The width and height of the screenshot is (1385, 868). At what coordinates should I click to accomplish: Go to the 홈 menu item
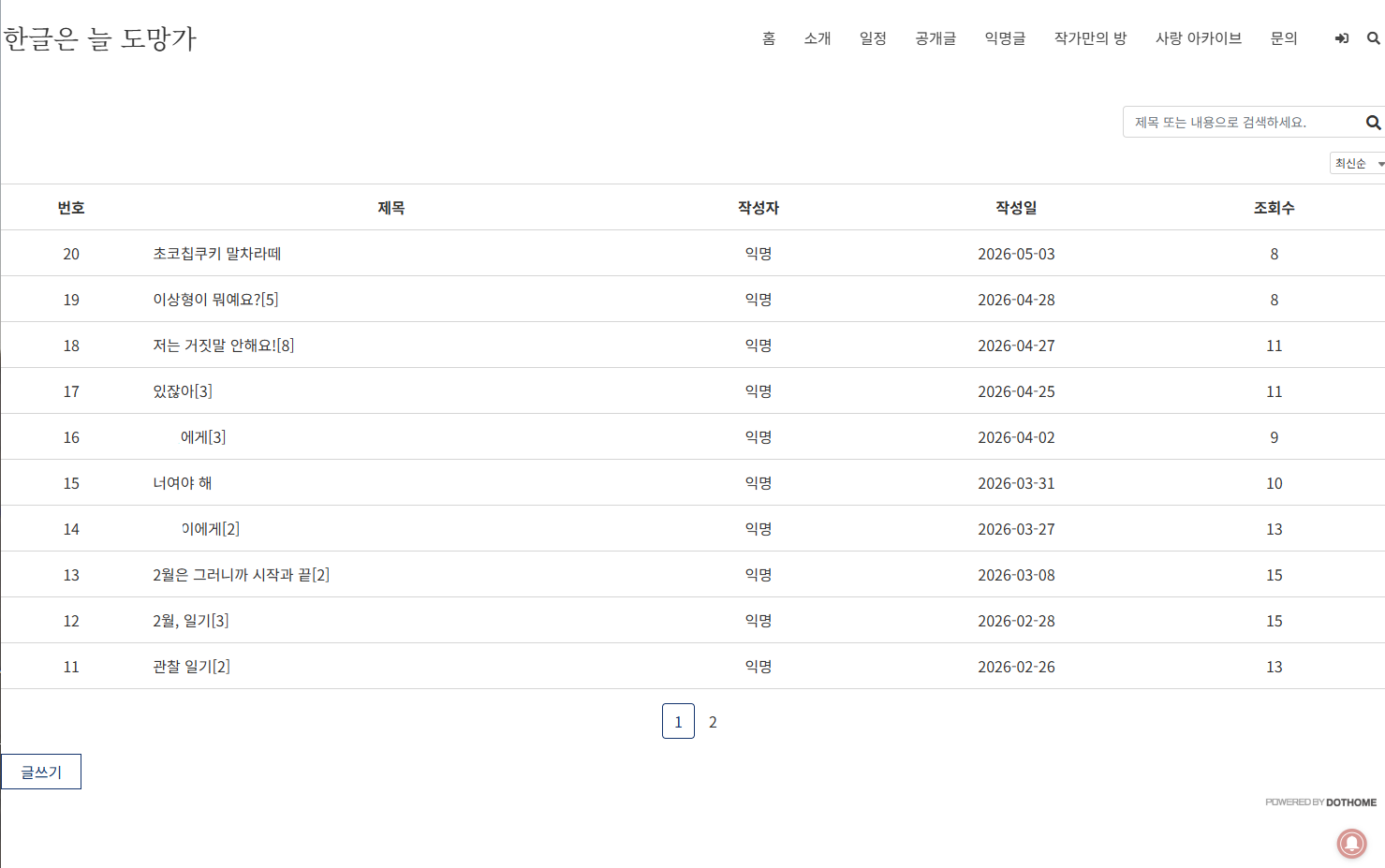(769, 38)
